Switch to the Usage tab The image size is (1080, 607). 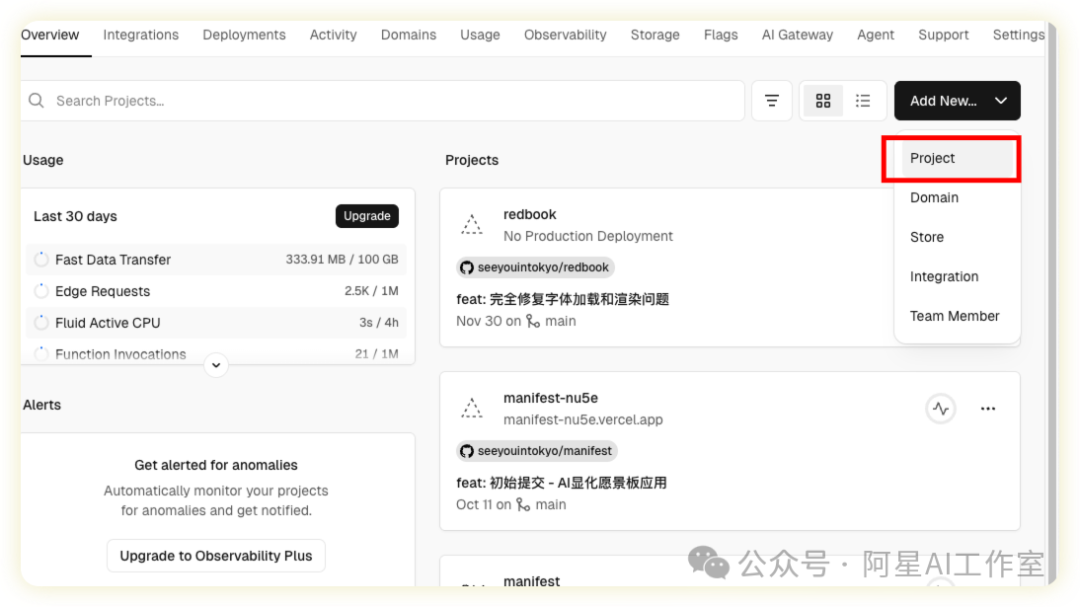coord(480,35)
